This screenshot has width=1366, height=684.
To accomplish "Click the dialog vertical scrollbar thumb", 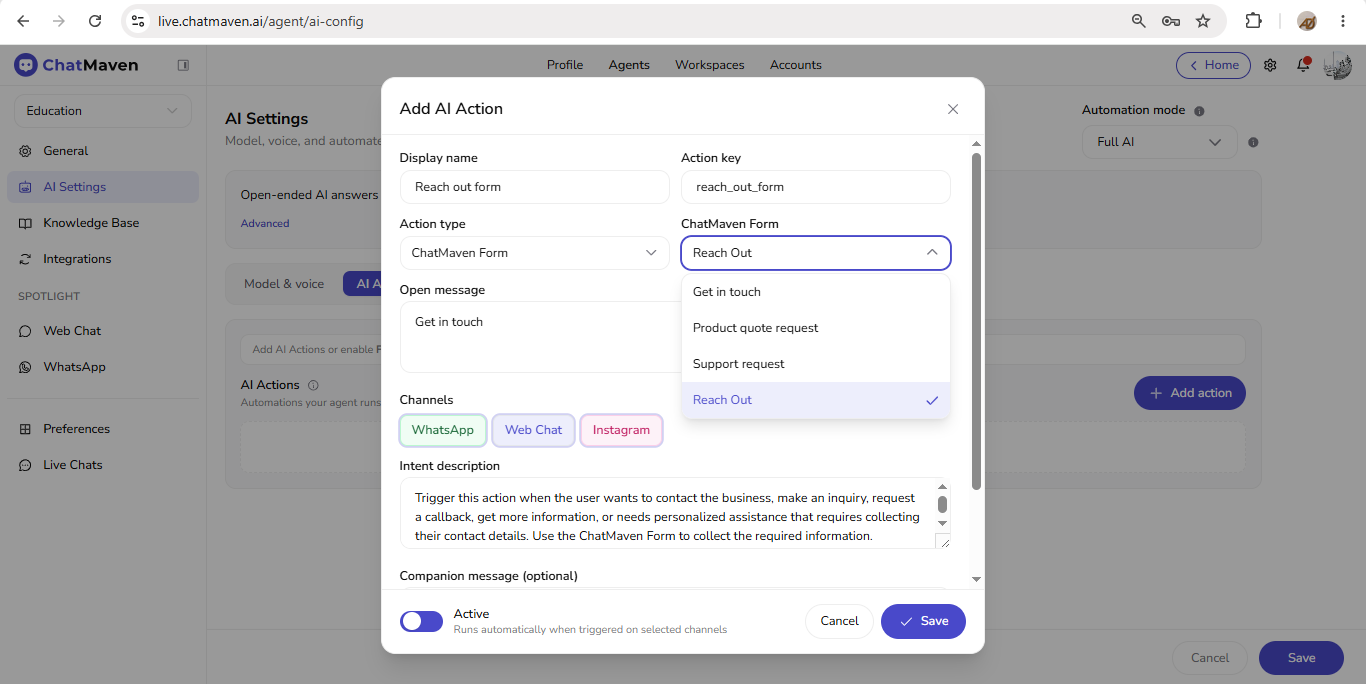I will click(977, 320).
